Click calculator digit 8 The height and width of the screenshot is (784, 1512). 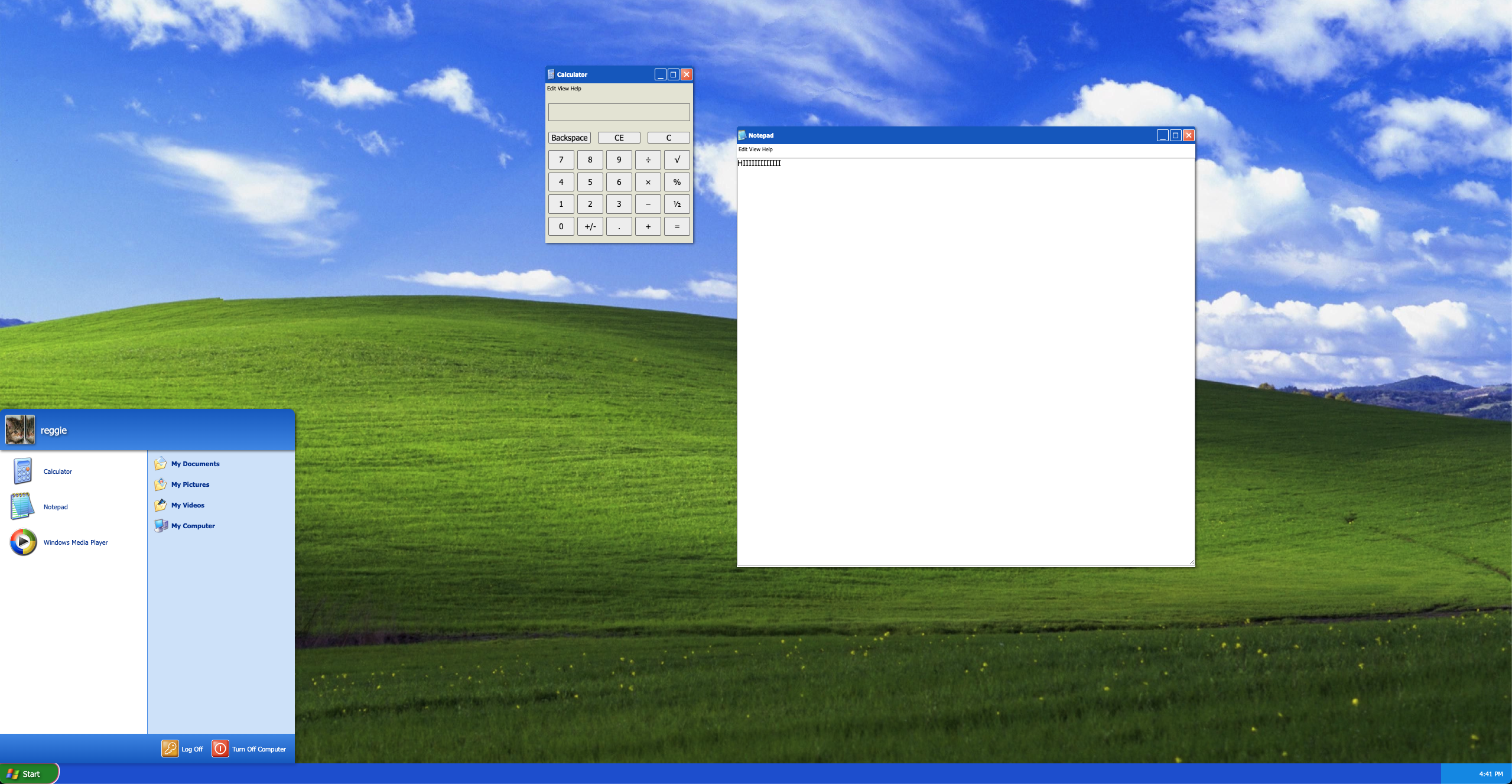tap(590, 160)
